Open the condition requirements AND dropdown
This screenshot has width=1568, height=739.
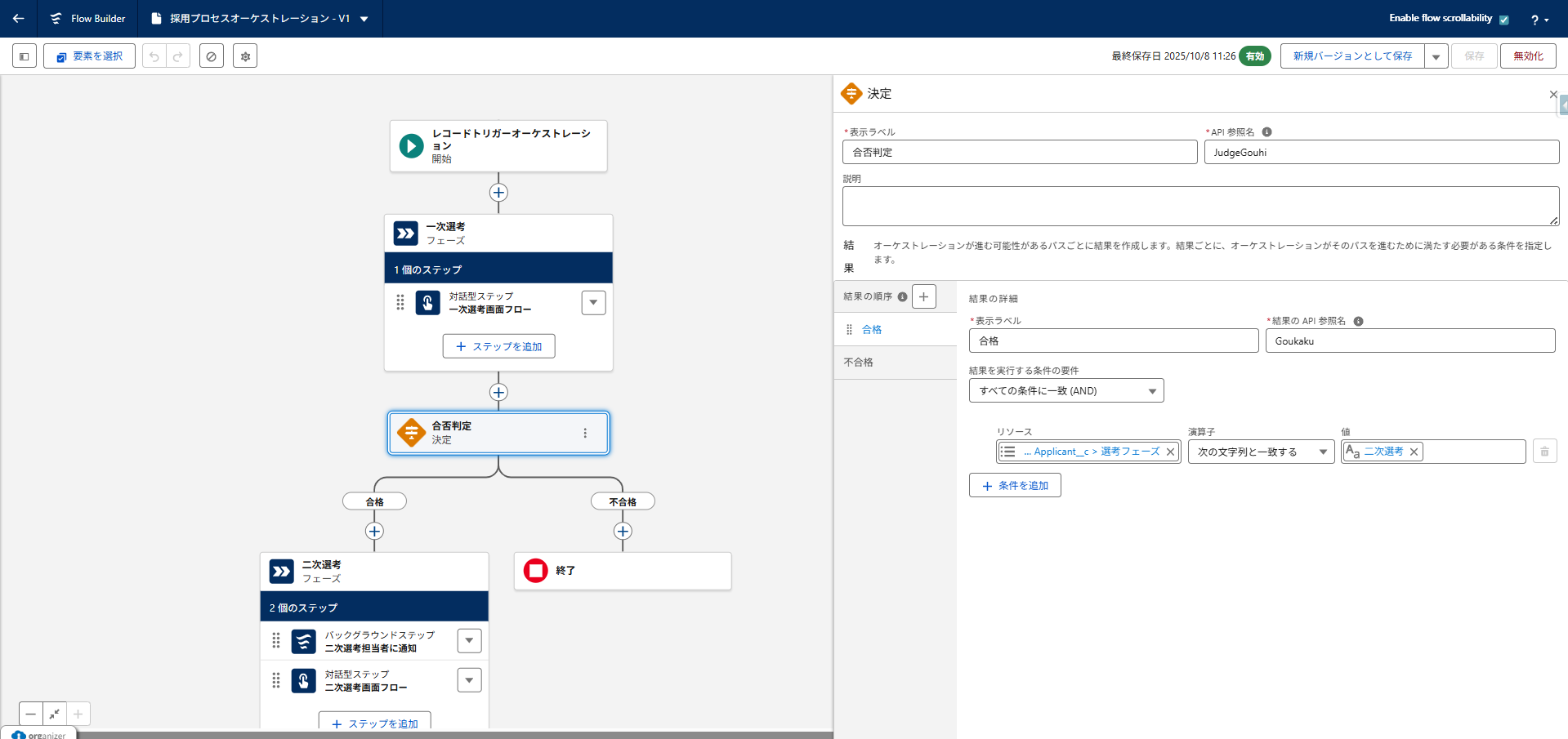click(x=1066, y=391)
